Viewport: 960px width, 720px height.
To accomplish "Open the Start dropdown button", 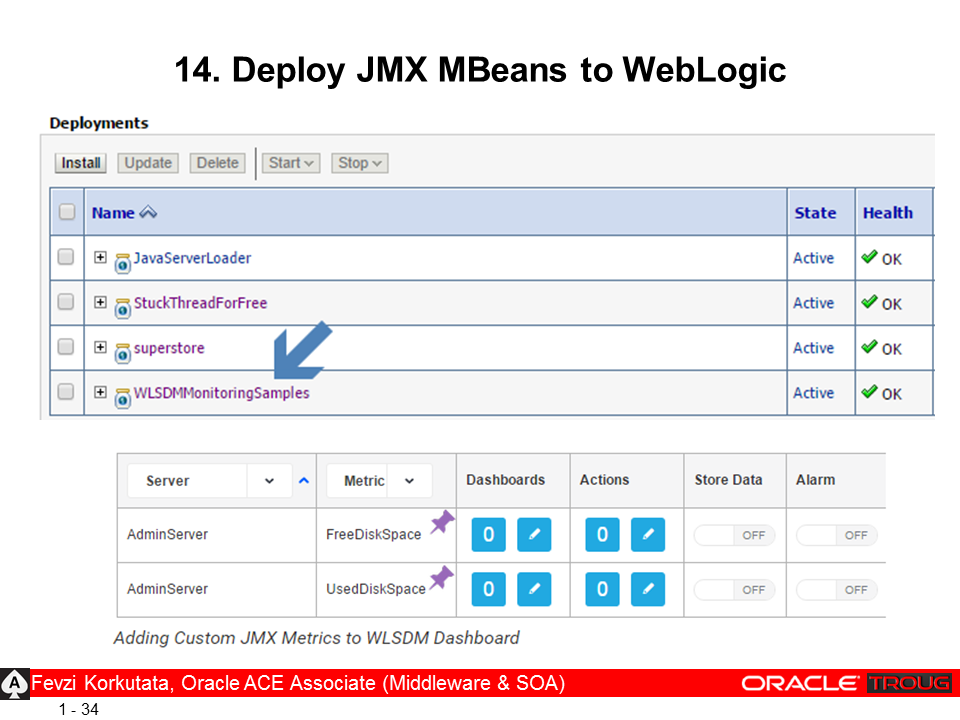I will click(292, 163).
